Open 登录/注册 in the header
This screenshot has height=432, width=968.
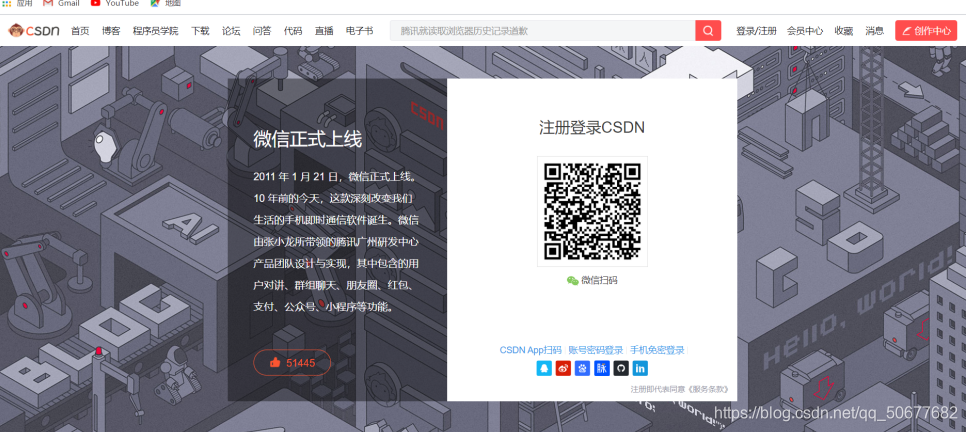[756, 31]
